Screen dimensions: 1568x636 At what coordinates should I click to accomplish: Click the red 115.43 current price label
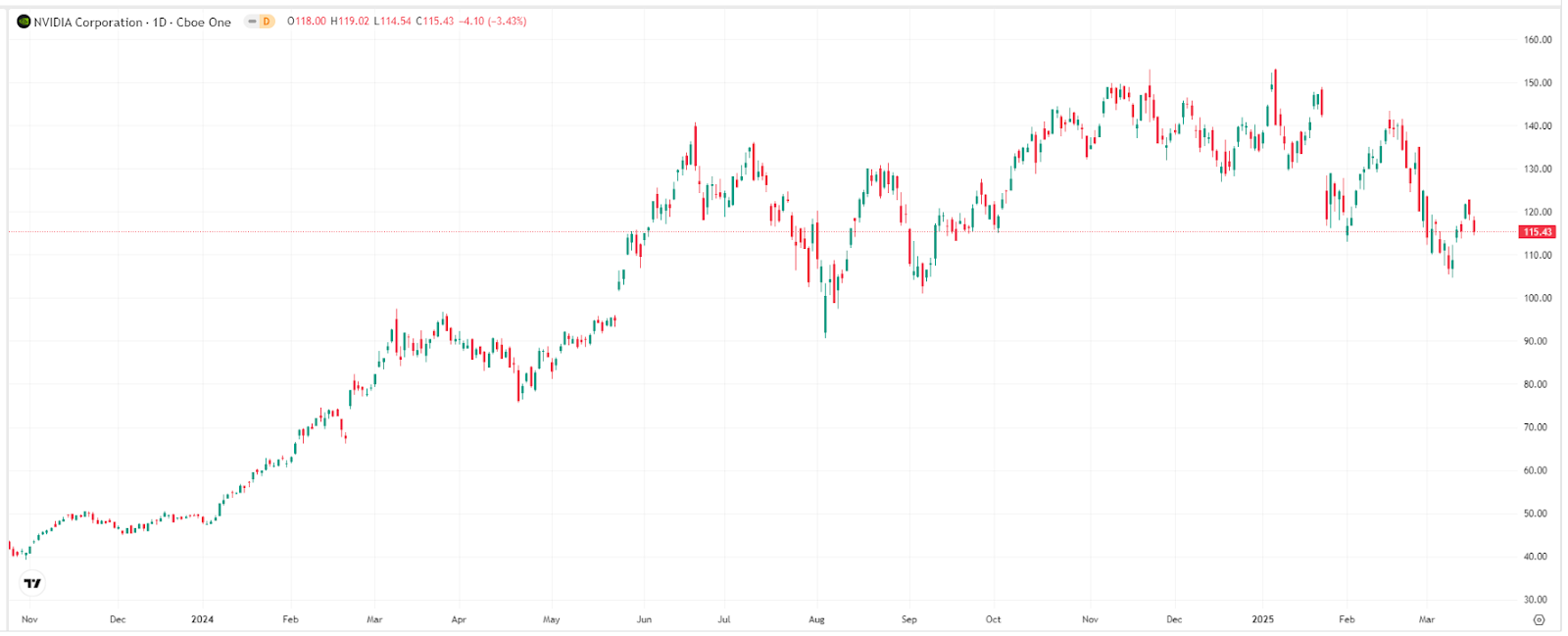(x=1537, y=232)
